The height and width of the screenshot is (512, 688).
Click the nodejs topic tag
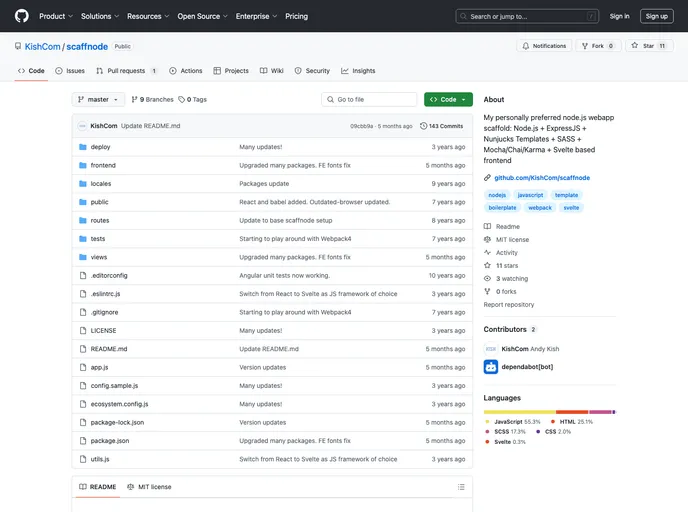[497, 195]
